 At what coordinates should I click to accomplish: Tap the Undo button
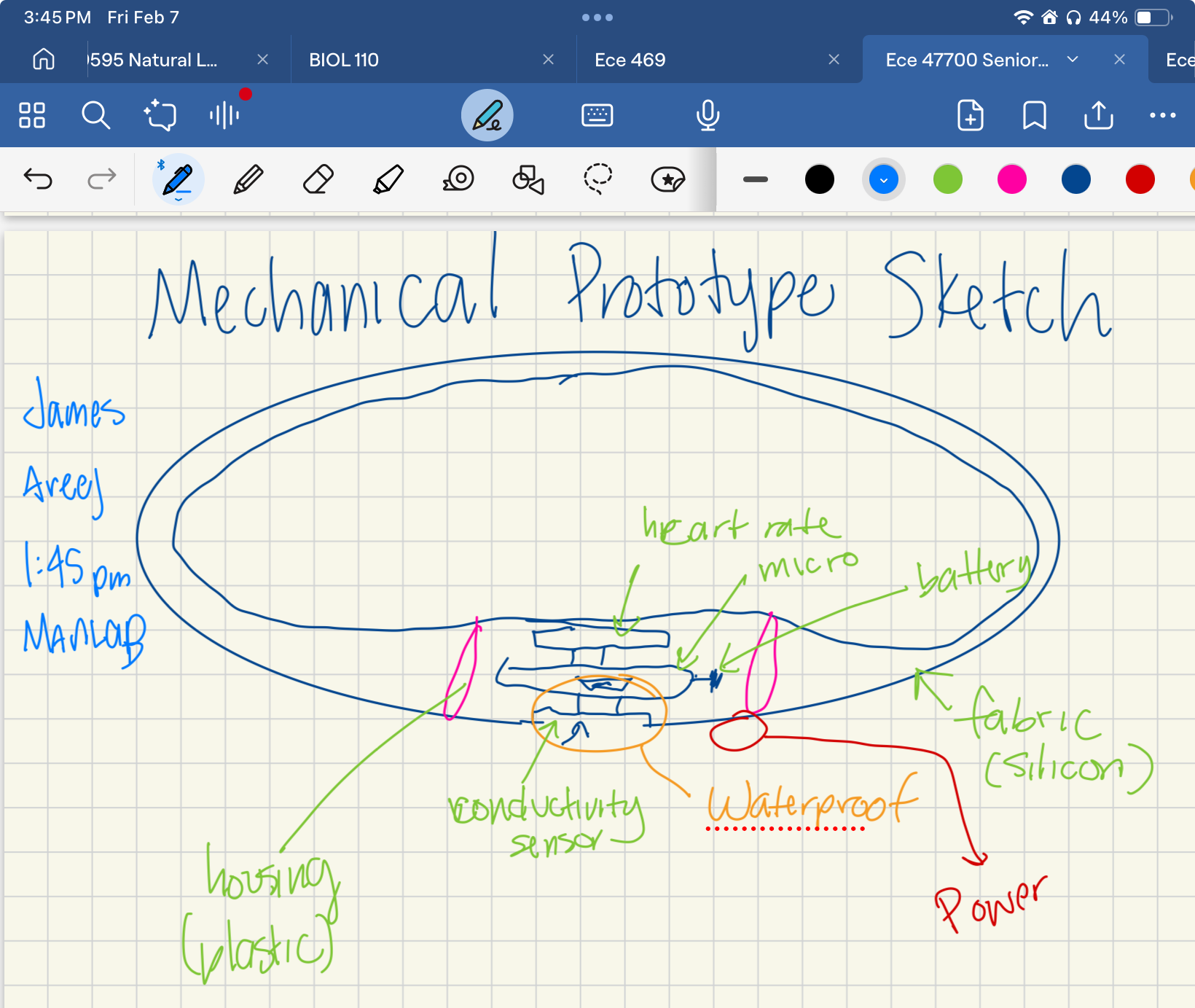tap(38, 179)
